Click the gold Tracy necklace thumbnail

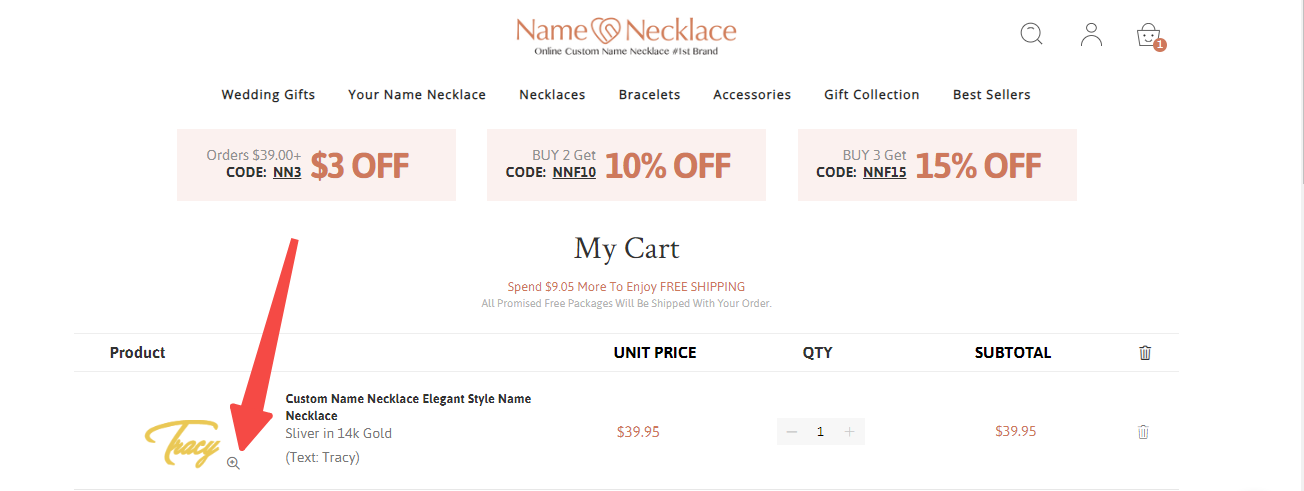click(x=182, y=442)
